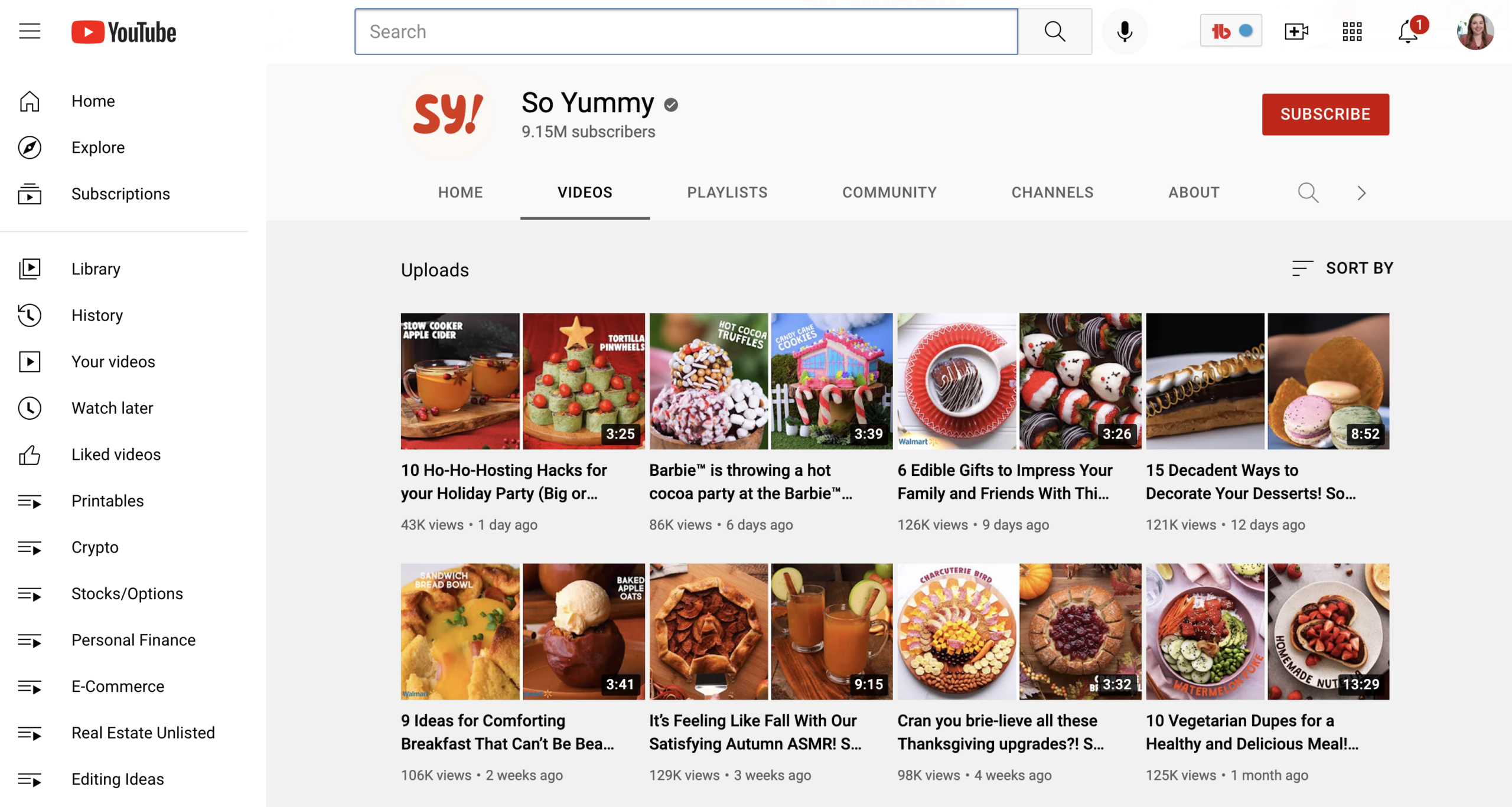Click the magnifier search button
Screen dimensions: 1512x807
1055,31
